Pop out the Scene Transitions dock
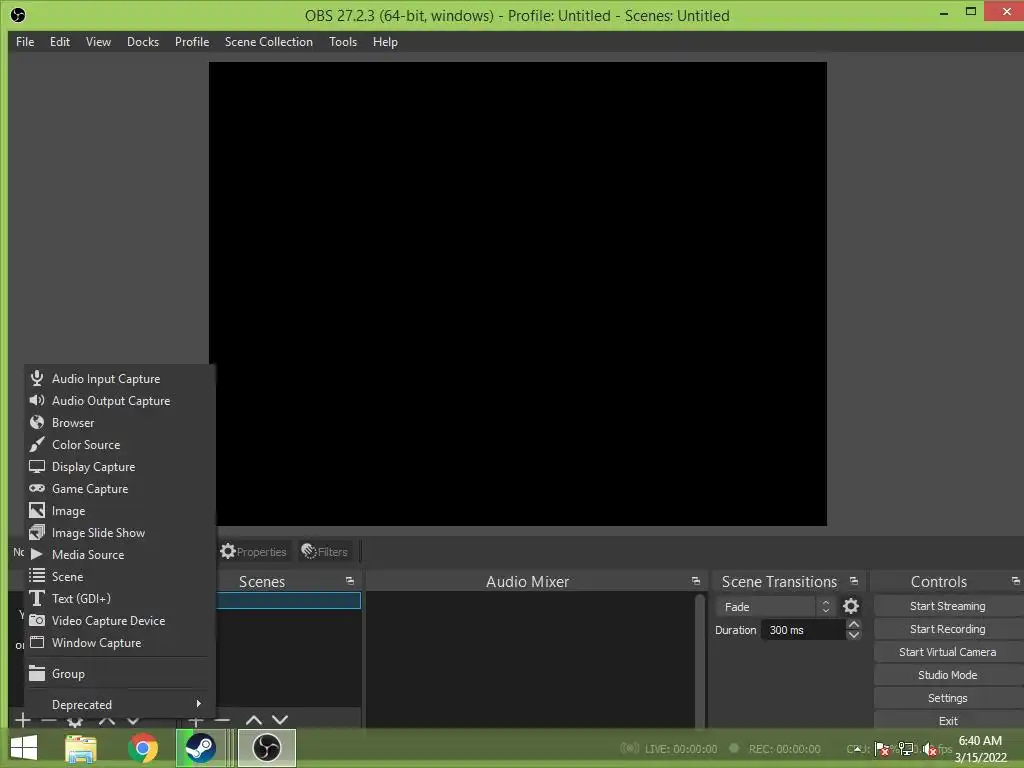 coord(854,581)
